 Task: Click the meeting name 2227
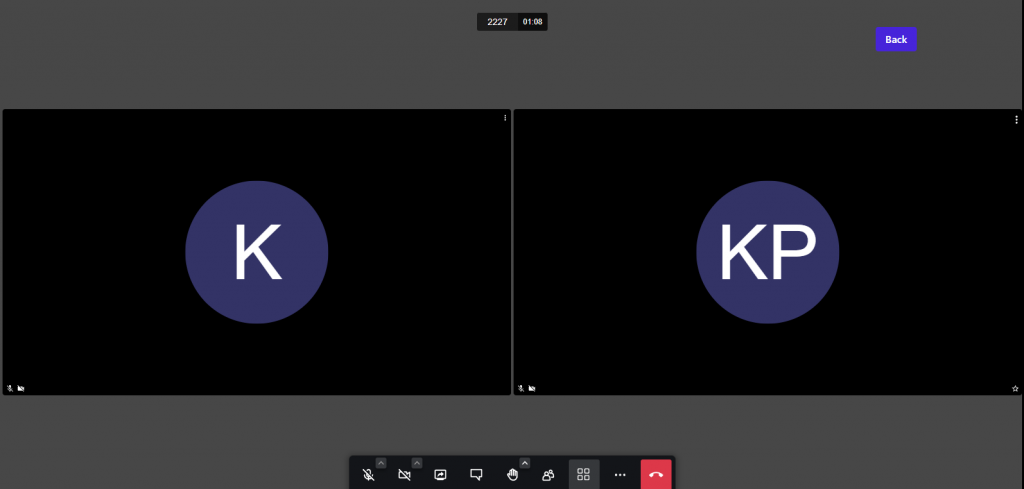tap(498, 22)
